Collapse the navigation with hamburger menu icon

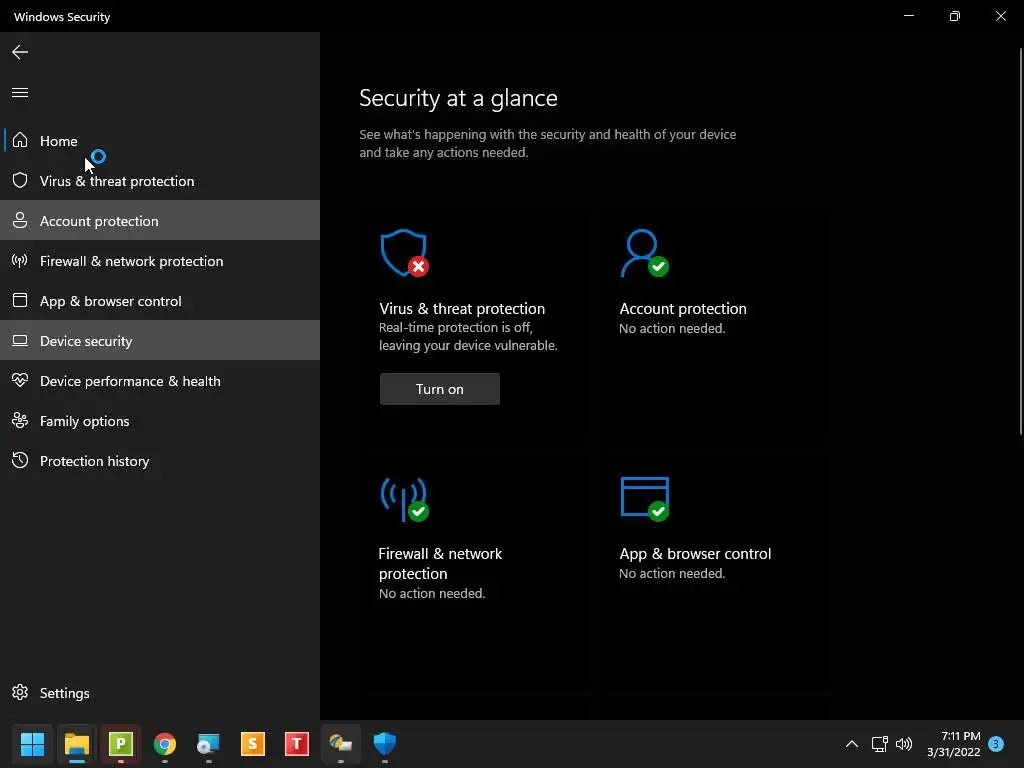20,93
